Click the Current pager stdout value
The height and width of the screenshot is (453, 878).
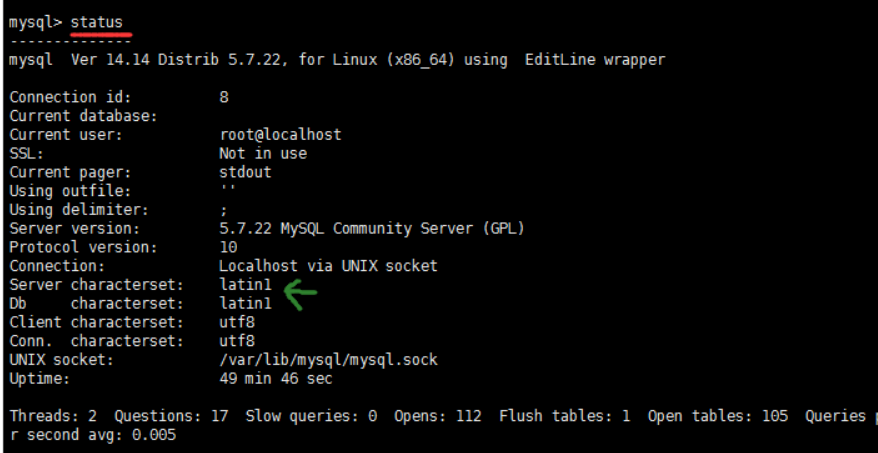click(x=245, y=172)
